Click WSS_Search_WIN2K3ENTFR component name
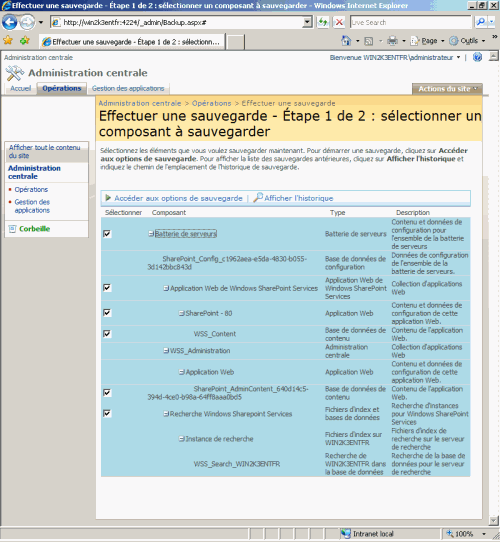 (237, 464)
